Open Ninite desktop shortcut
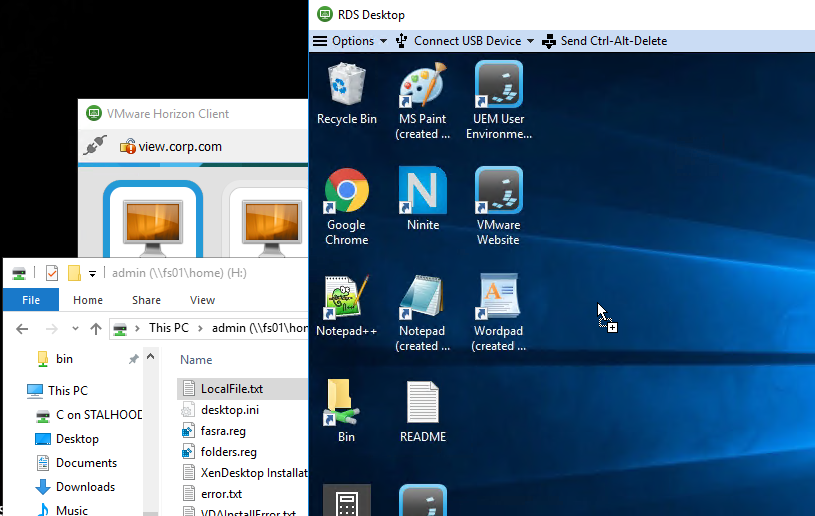Viewport: 815px width, 516px height. (x=423, y=199)
